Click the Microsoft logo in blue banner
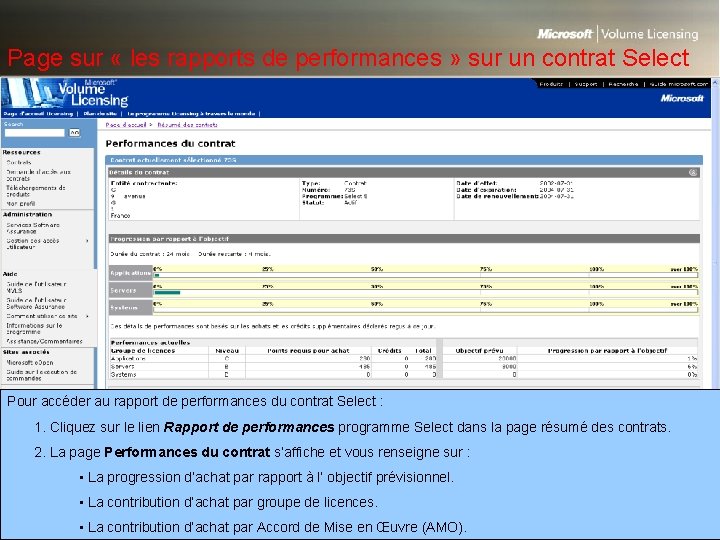 (x=682, y=98)
